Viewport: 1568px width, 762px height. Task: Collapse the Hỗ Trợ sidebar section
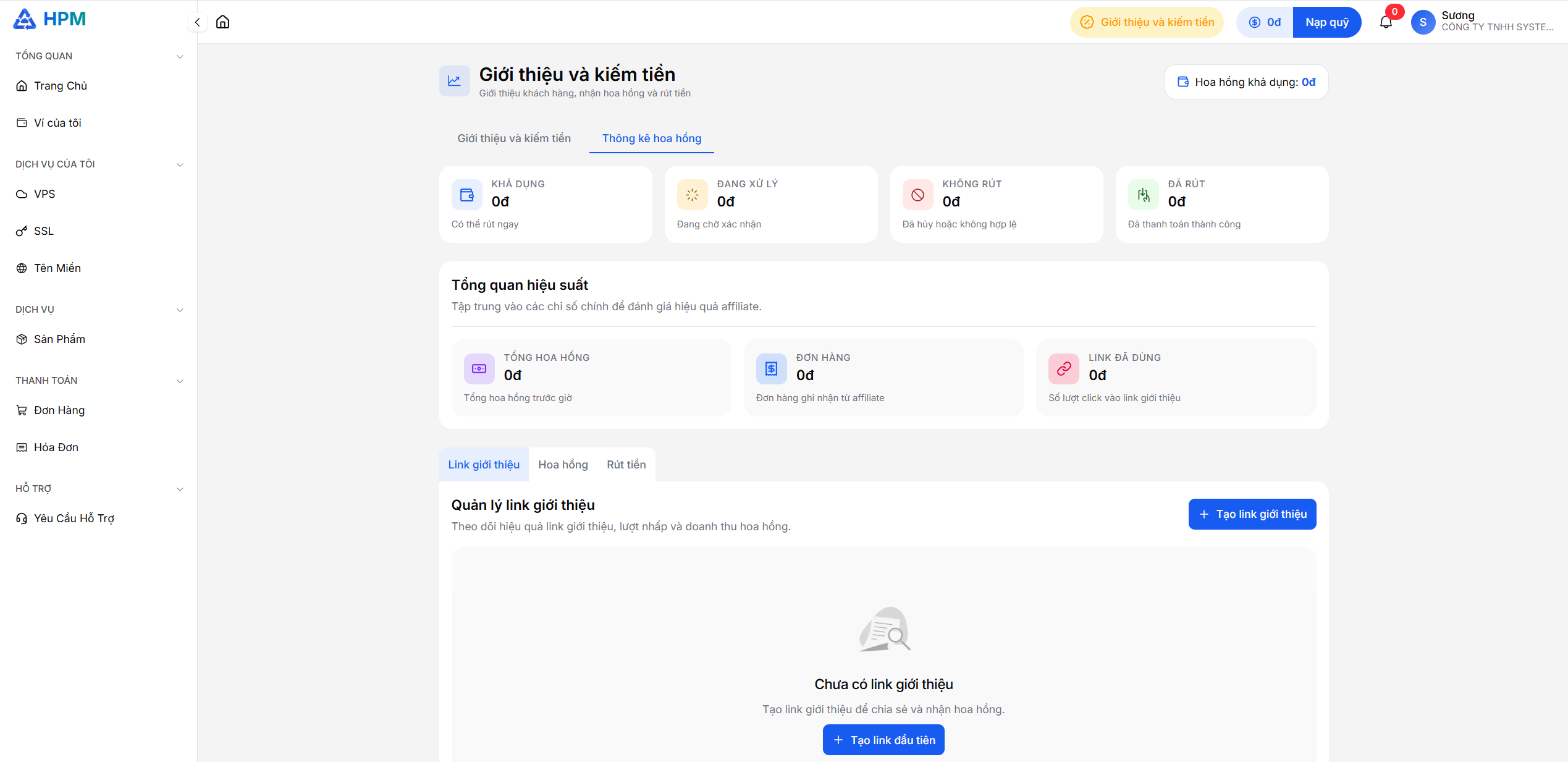[180, 489]
